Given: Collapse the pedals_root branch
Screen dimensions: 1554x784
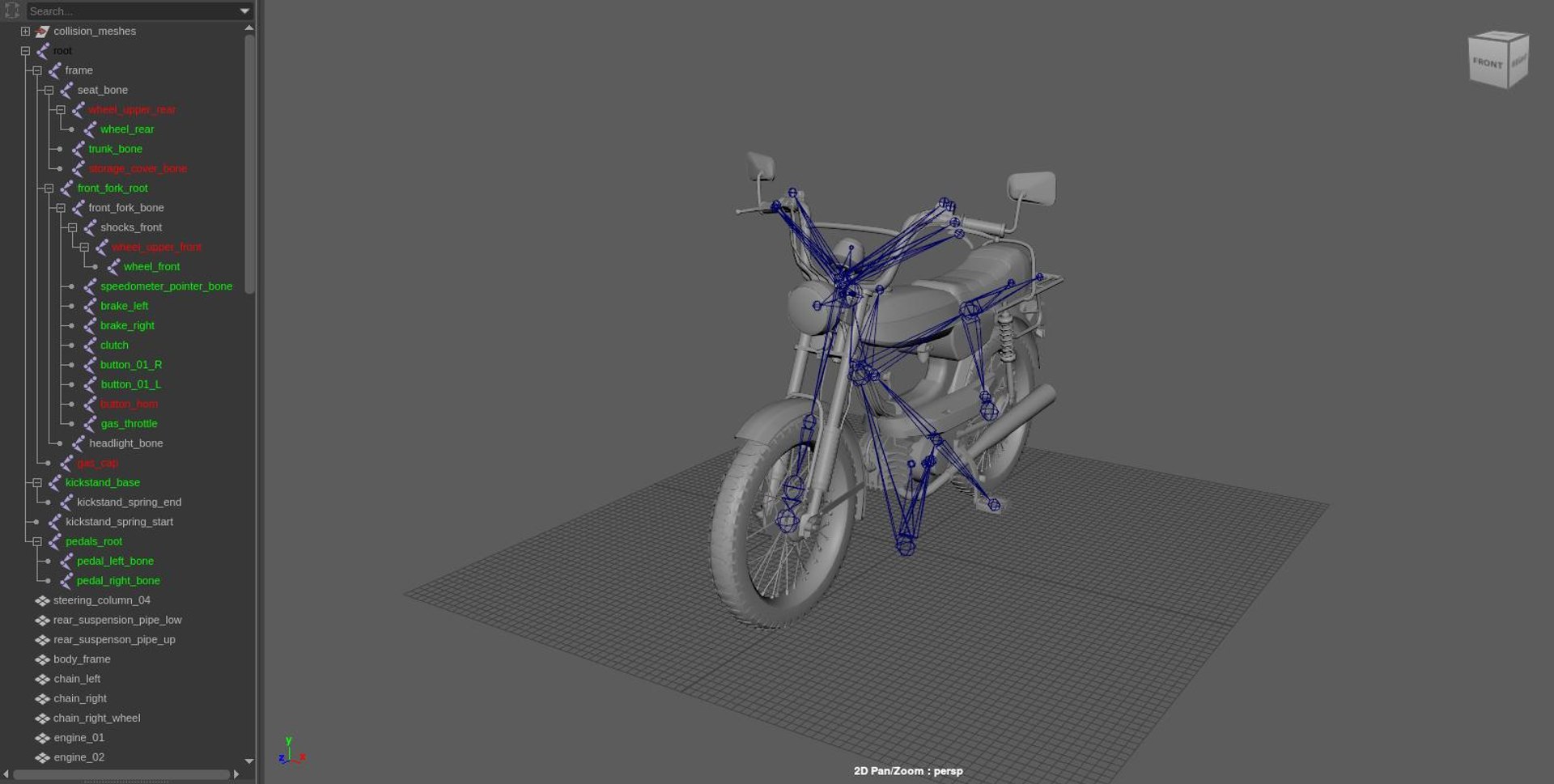Looking at the screenshot, I should [x=37, y=542].
